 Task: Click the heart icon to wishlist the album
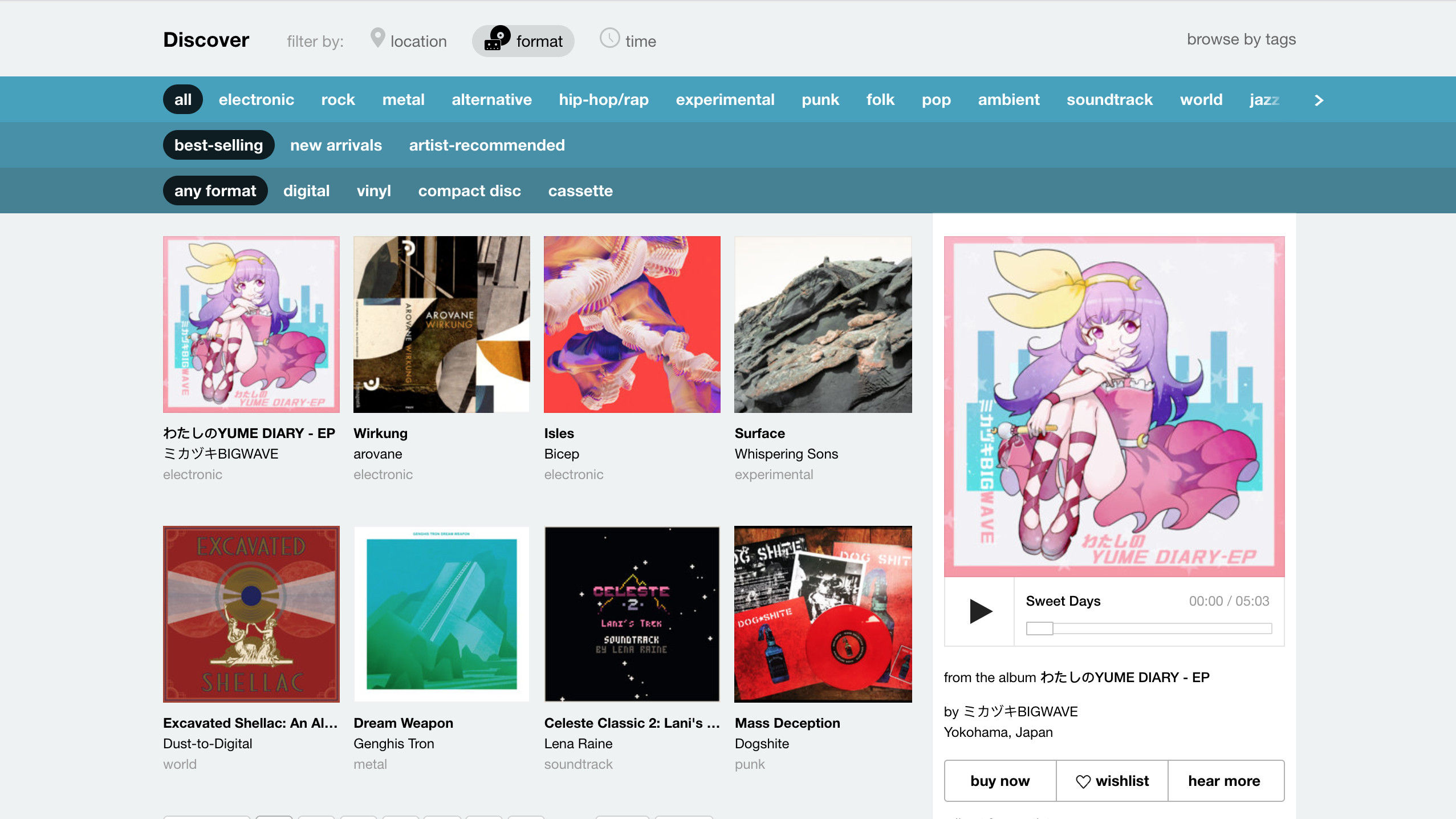click(1083, 780)
